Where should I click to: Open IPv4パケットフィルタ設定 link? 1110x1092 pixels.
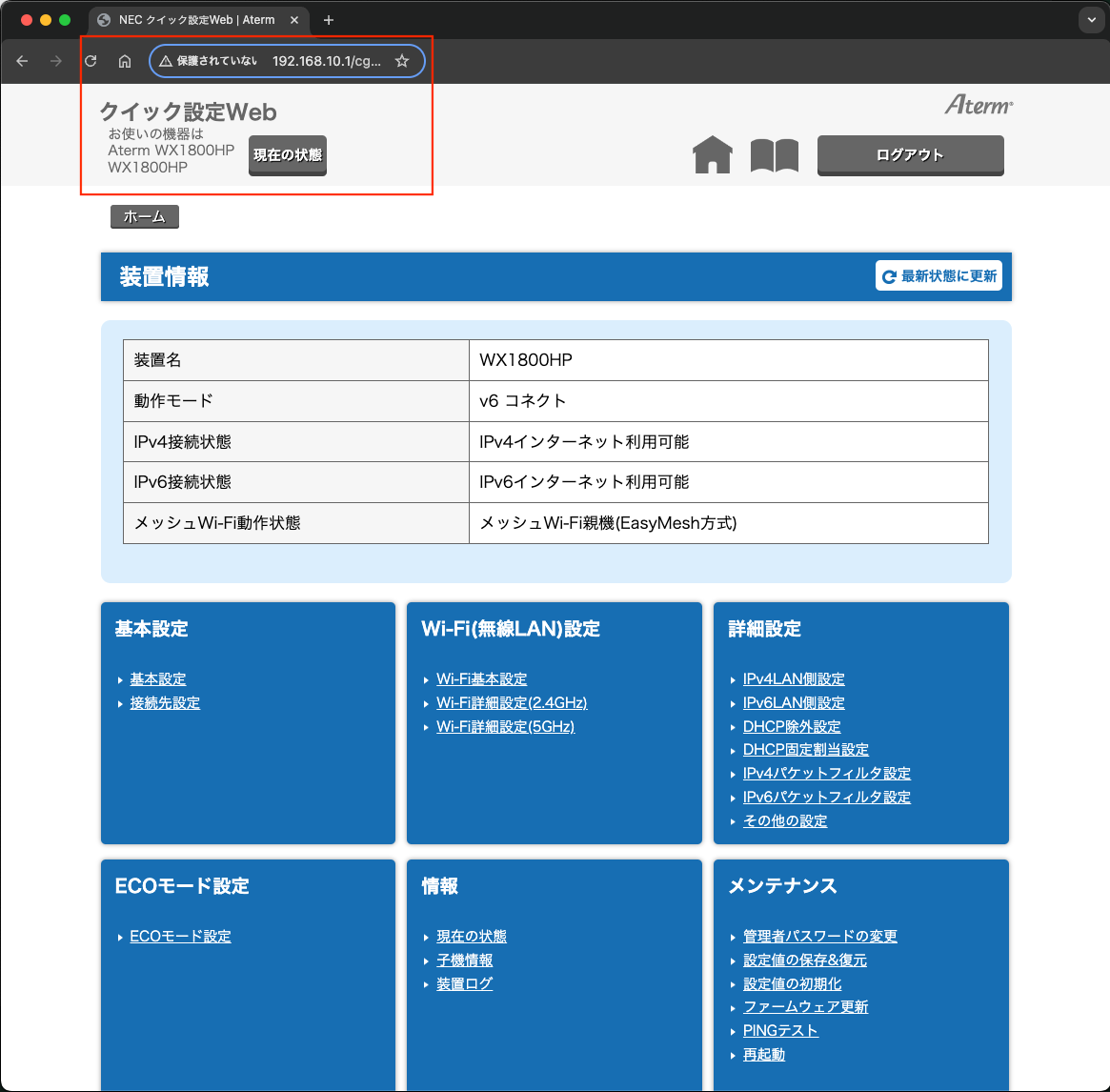(x=827, y=774)
